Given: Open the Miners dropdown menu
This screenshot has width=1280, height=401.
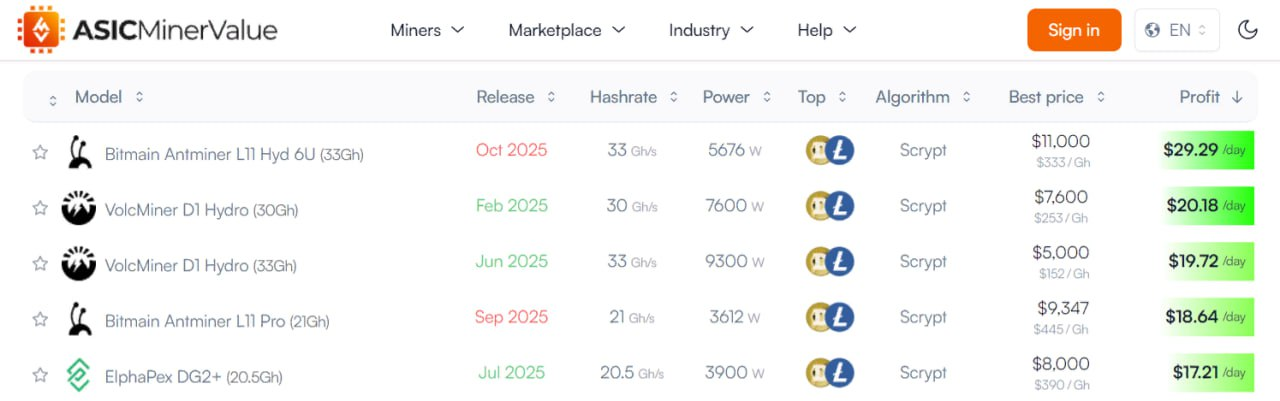Looking at the screenshot, I should click(x=428, y=30).
